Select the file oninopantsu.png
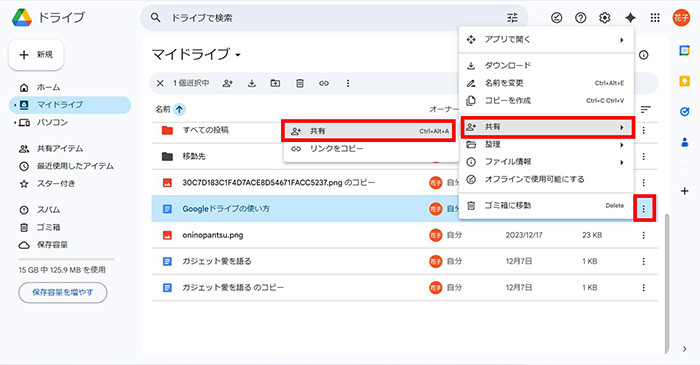This screenshot has height=365, width=700. point(404,235)
